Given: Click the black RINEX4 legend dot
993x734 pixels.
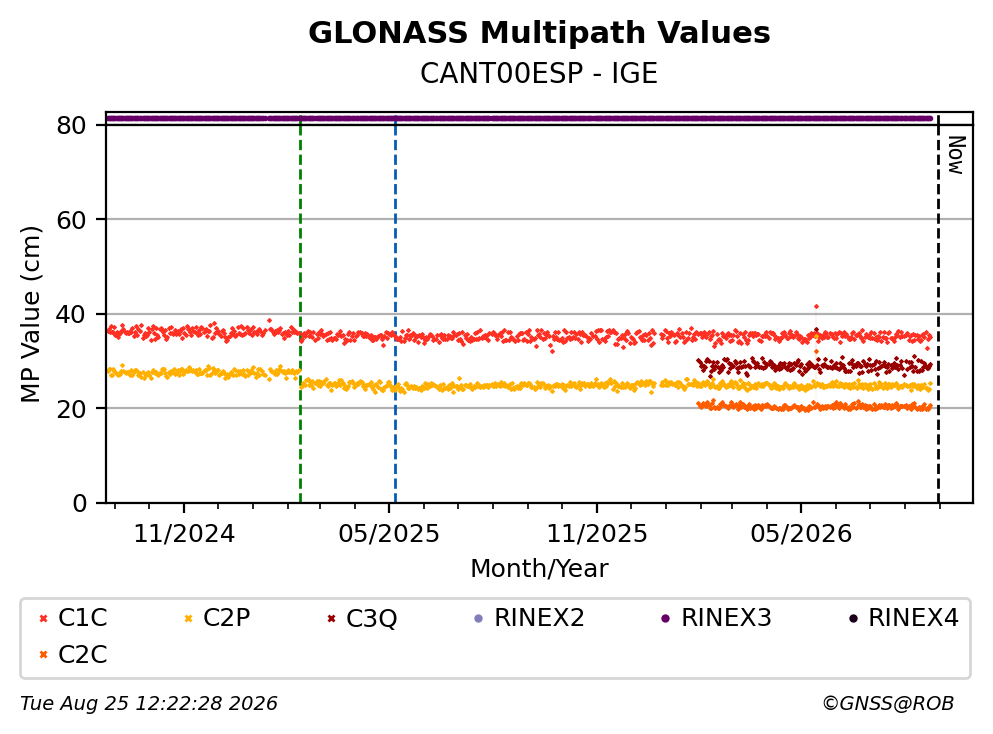Looking at the screenshot, I should [853, 619].
